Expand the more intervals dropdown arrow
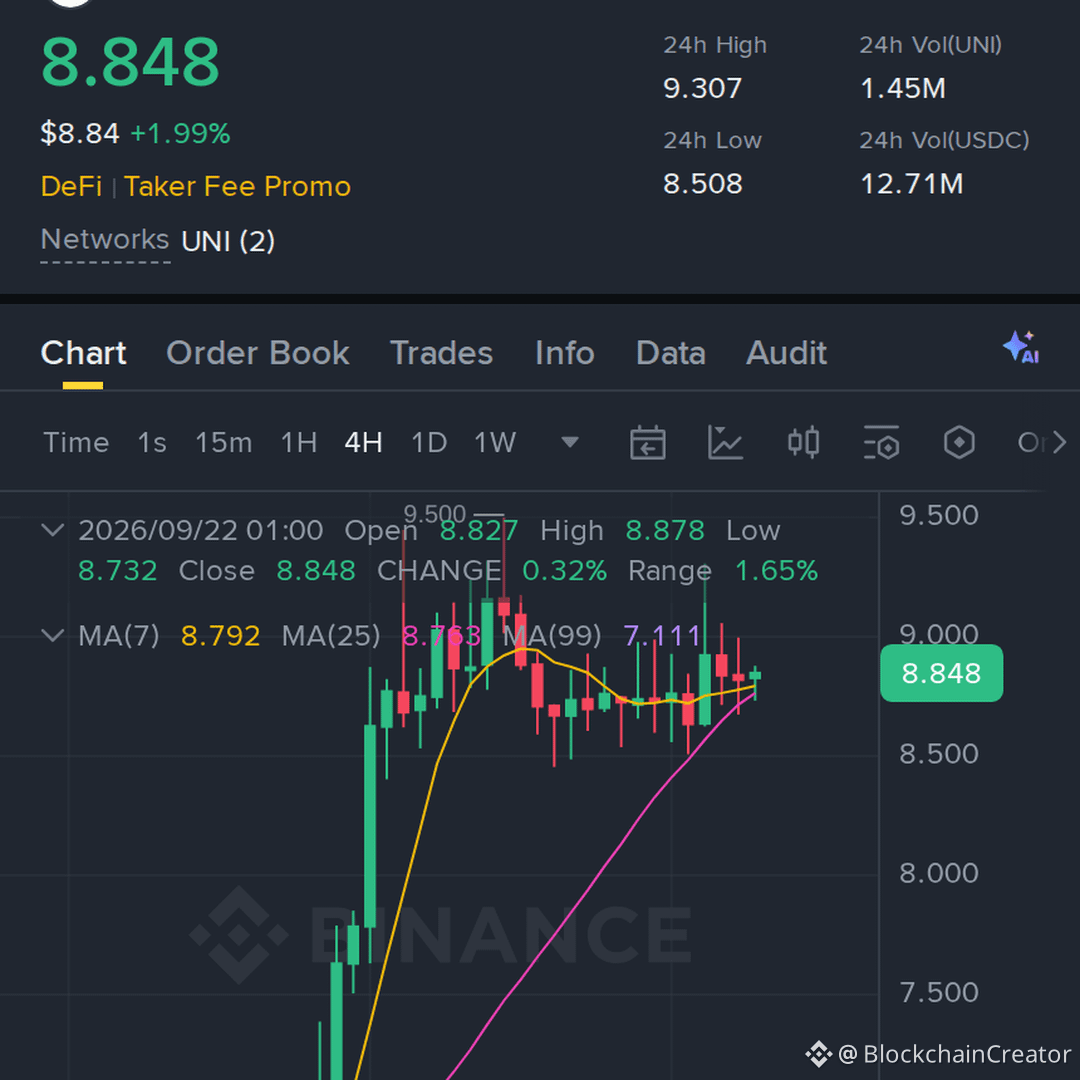Viewport: 1080px width, 1080px height. [570, 442]
